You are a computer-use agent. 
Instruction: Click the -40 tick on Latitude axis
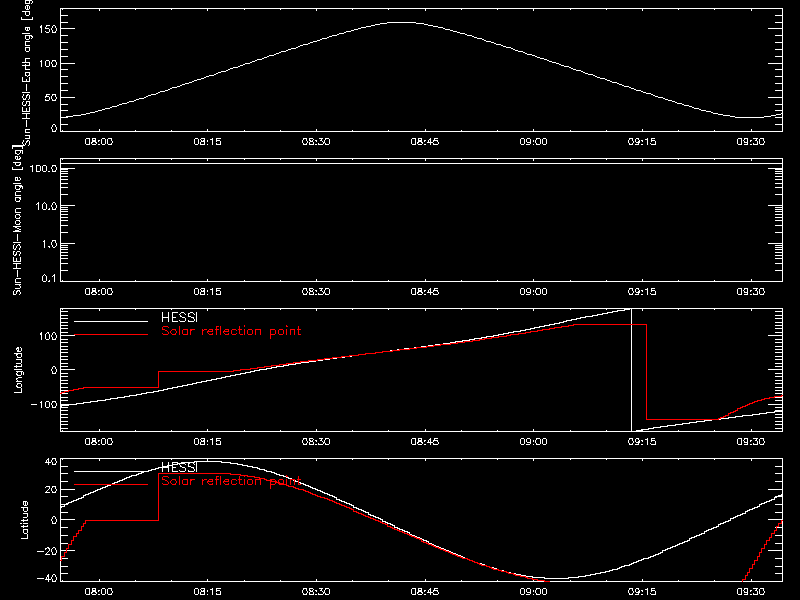[x=47, y=579]
